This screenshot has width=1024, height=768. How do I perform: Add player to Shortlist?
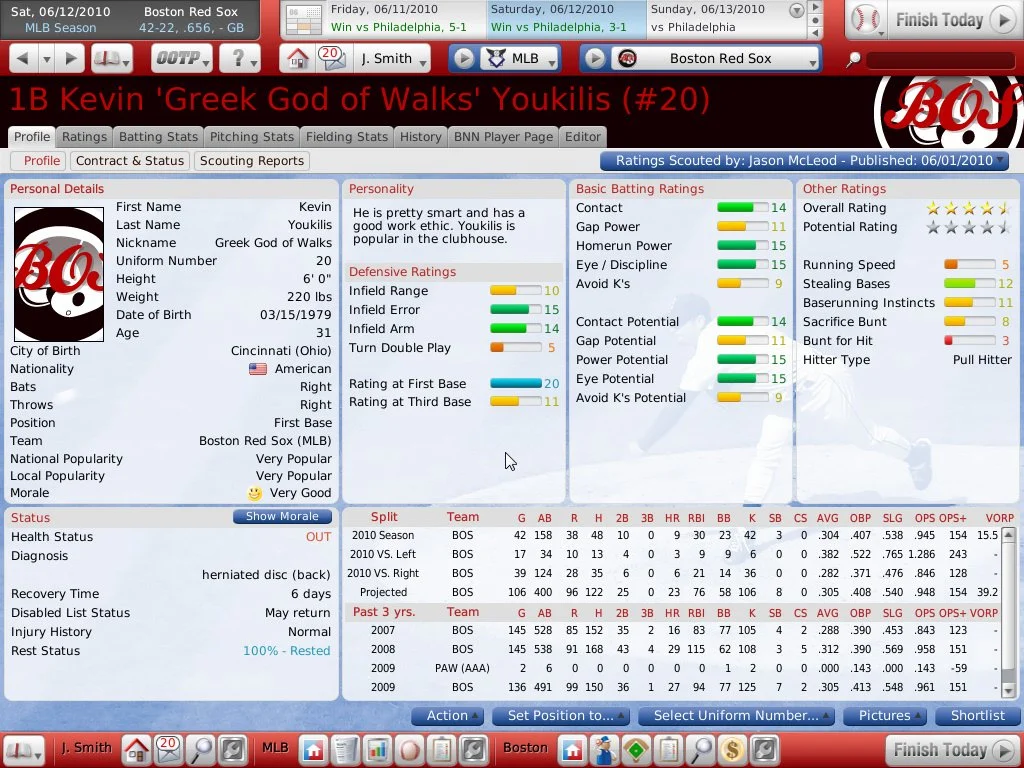977,716
